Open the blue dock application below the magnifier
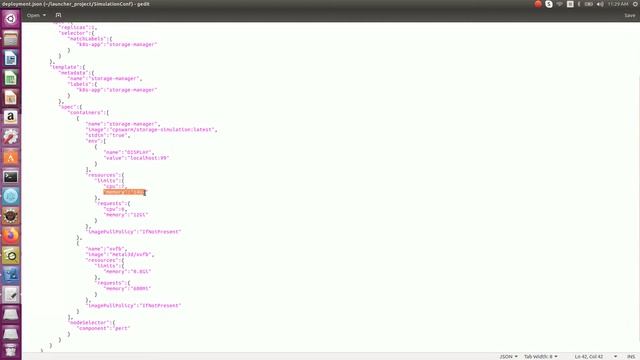The image size is (640, 360). 11,275
